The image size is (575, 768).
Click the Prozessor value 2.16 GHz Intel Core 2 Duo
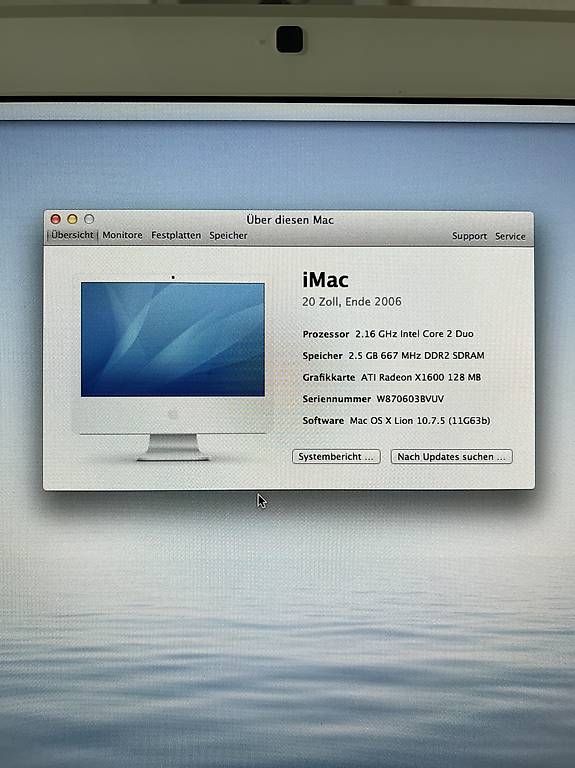pos(414,334)
